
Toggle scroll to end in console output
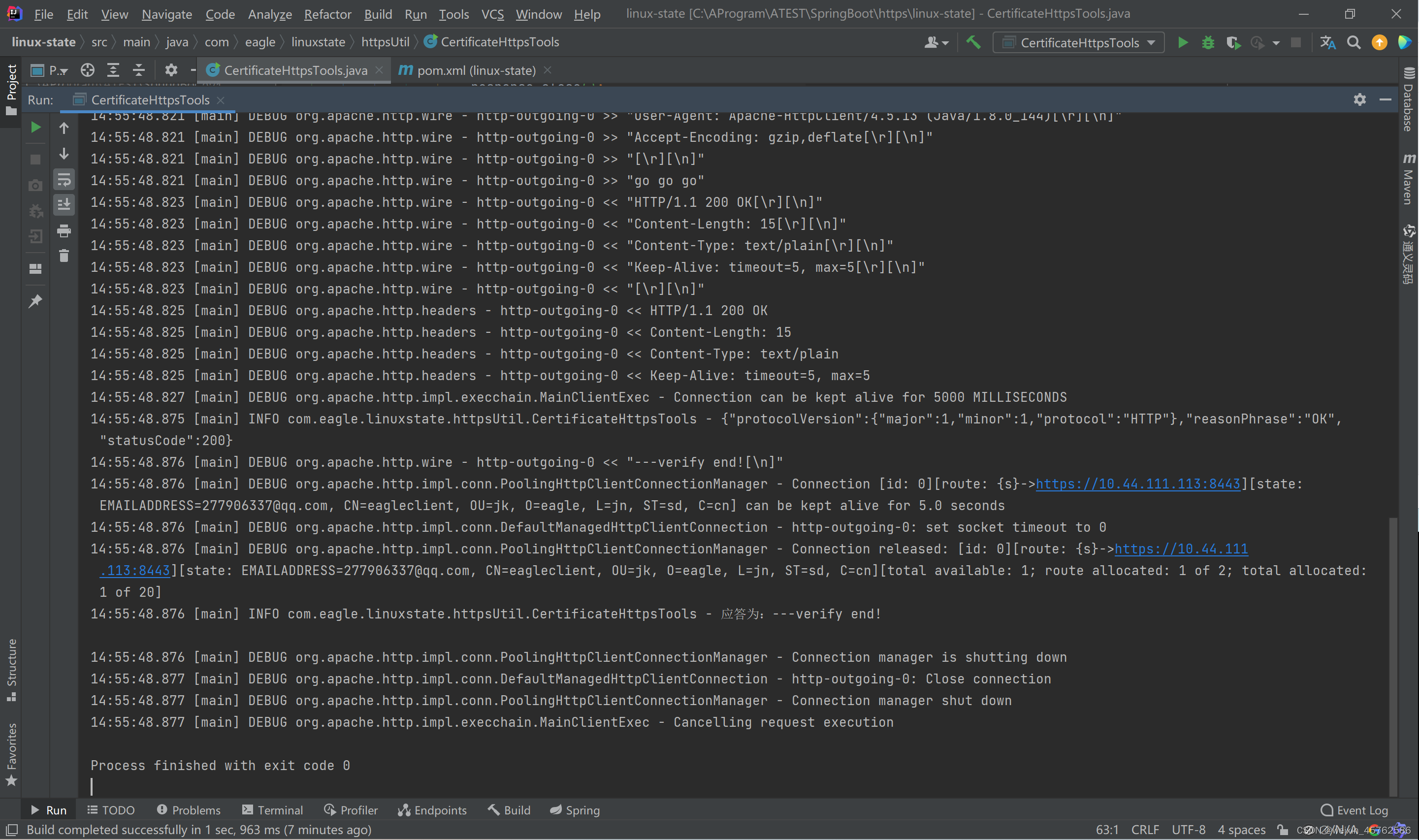[64, 205]
